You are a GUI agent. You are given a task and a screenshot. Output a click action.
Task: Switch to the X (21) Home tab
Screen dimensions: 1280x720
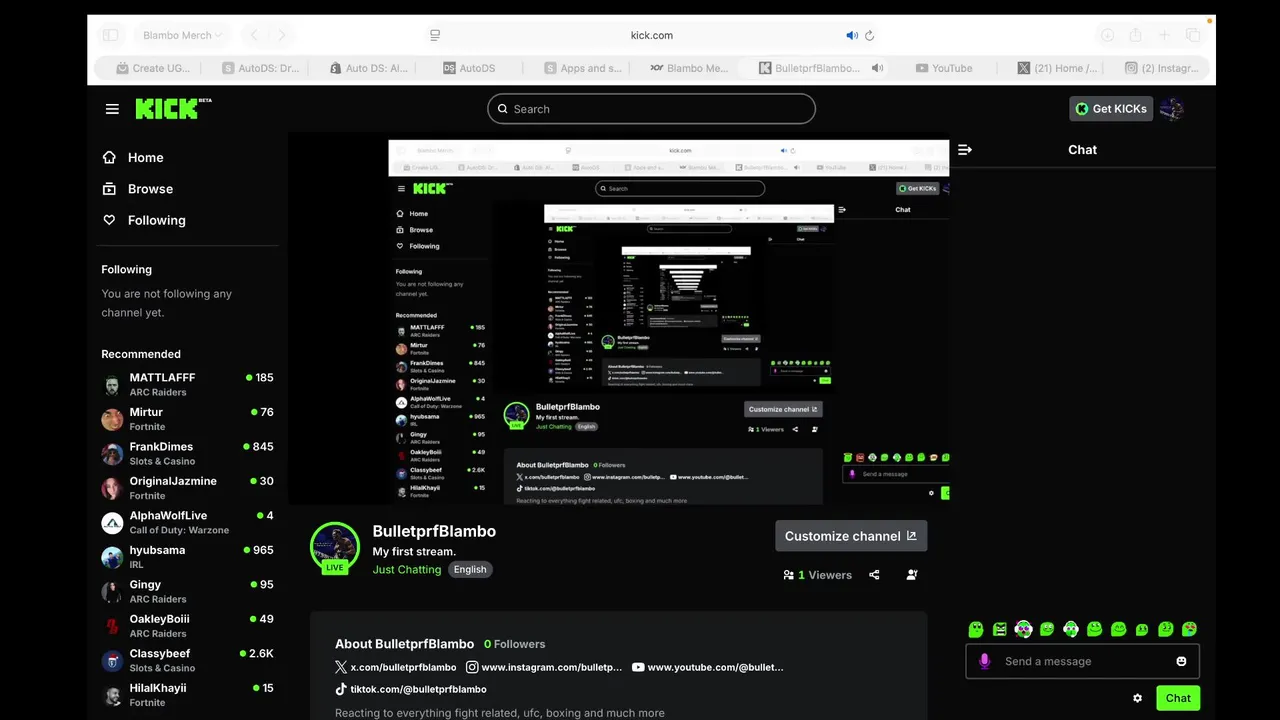click(x=1058, y=68)
